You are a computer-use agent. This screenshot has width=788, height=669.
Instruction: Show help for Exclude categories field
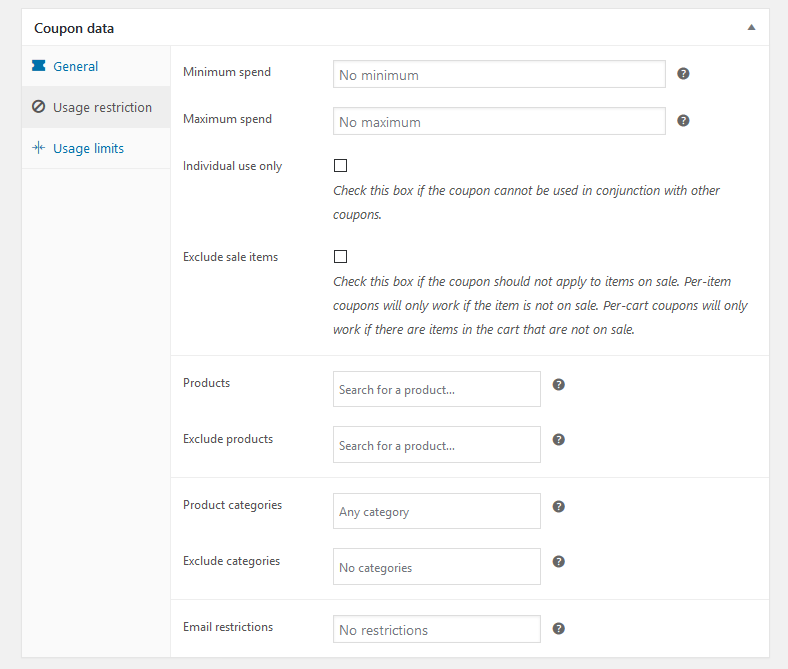(x=558, y=561)
